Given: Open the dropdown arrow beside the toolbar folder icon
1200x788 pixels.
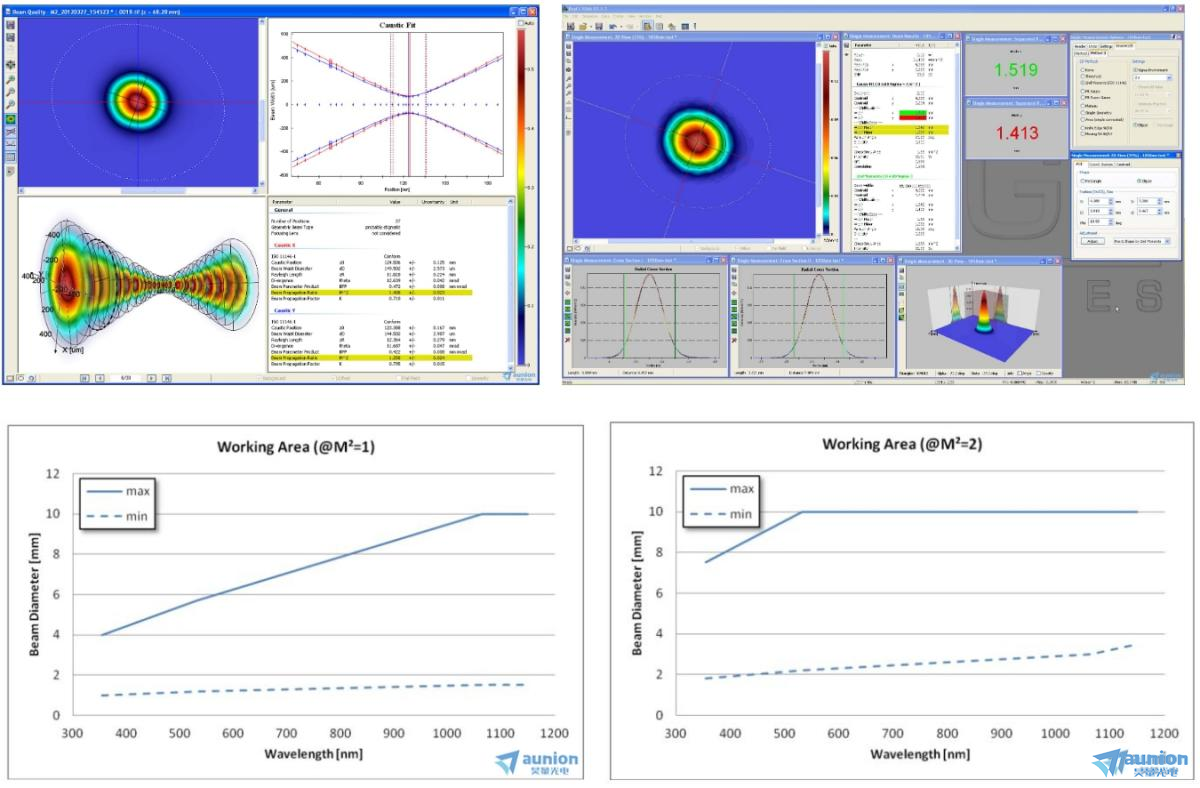Looking at the screenshot, I should tap(592, 27).
